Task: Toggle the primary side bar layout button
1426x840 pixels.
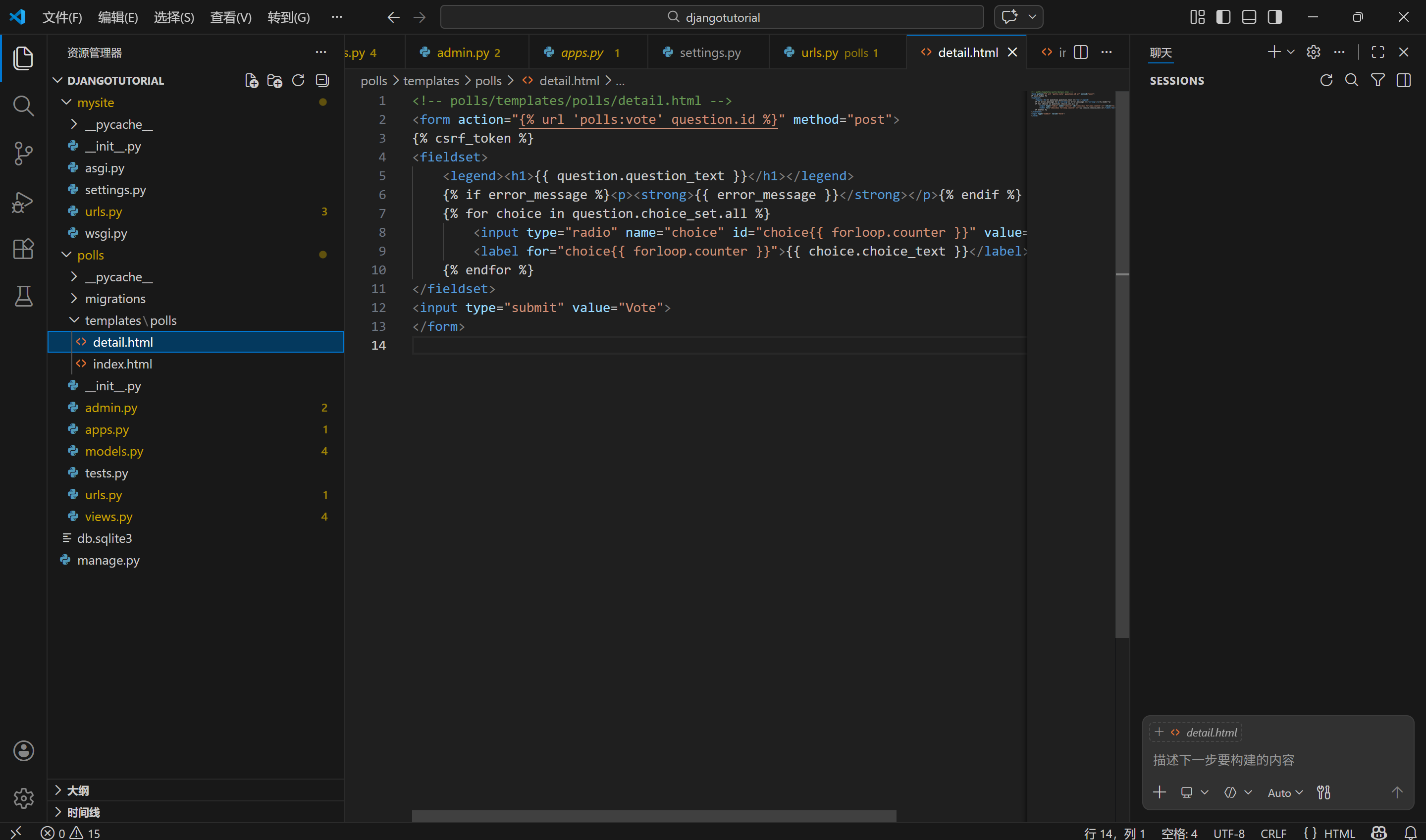Action: tap(1223, 17)
